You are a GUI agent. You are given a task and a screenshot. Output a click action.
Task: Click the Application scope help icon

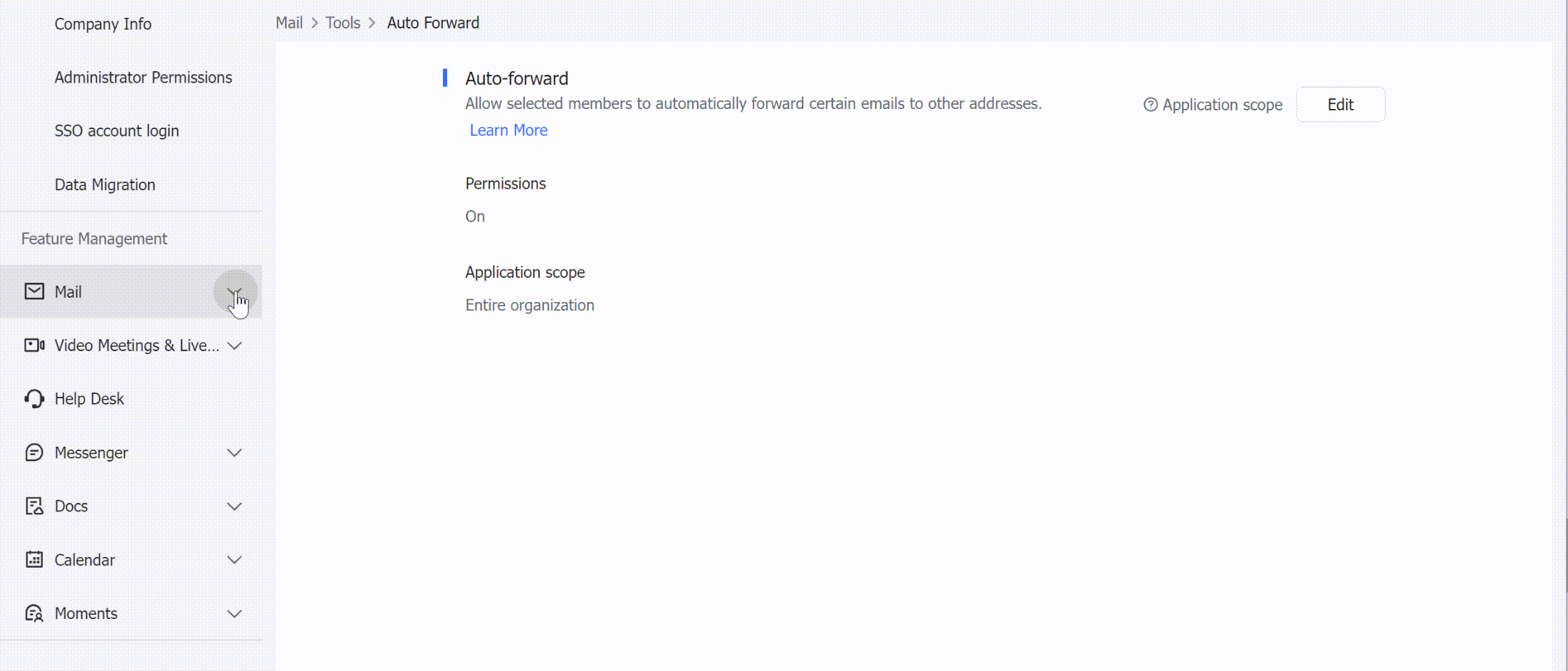[1150, 104]
